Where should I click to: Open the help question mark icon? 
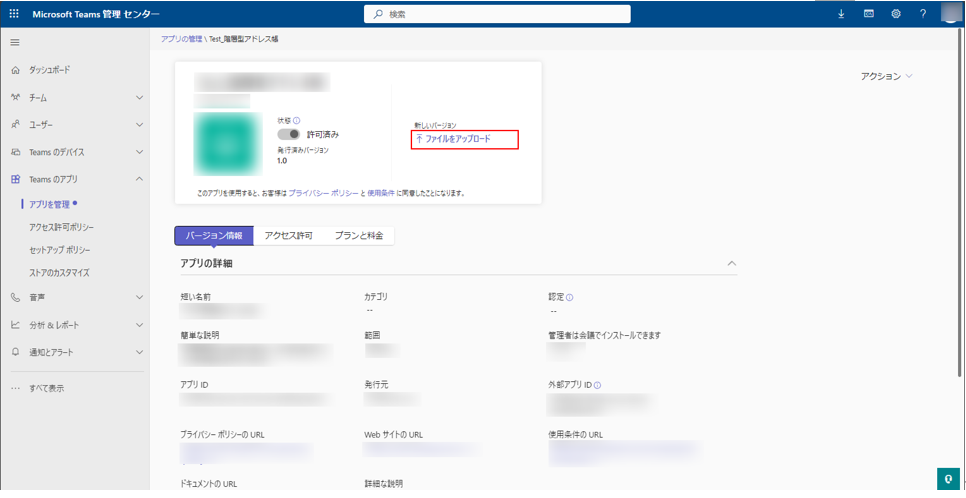(x=923, y=14)
